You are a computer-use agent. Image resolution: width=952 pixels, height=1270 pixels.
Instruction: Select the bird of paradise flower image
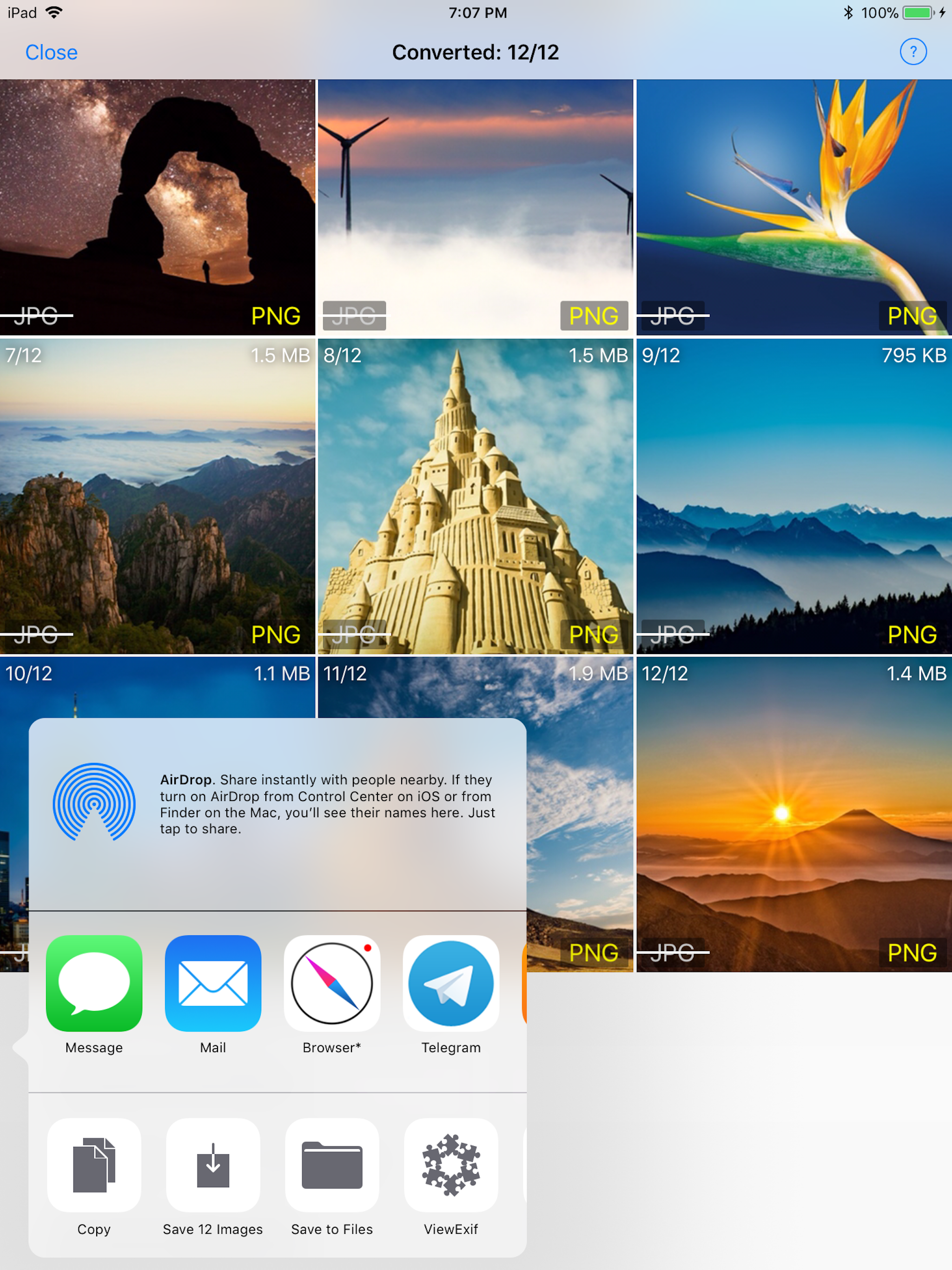(793, 207)
